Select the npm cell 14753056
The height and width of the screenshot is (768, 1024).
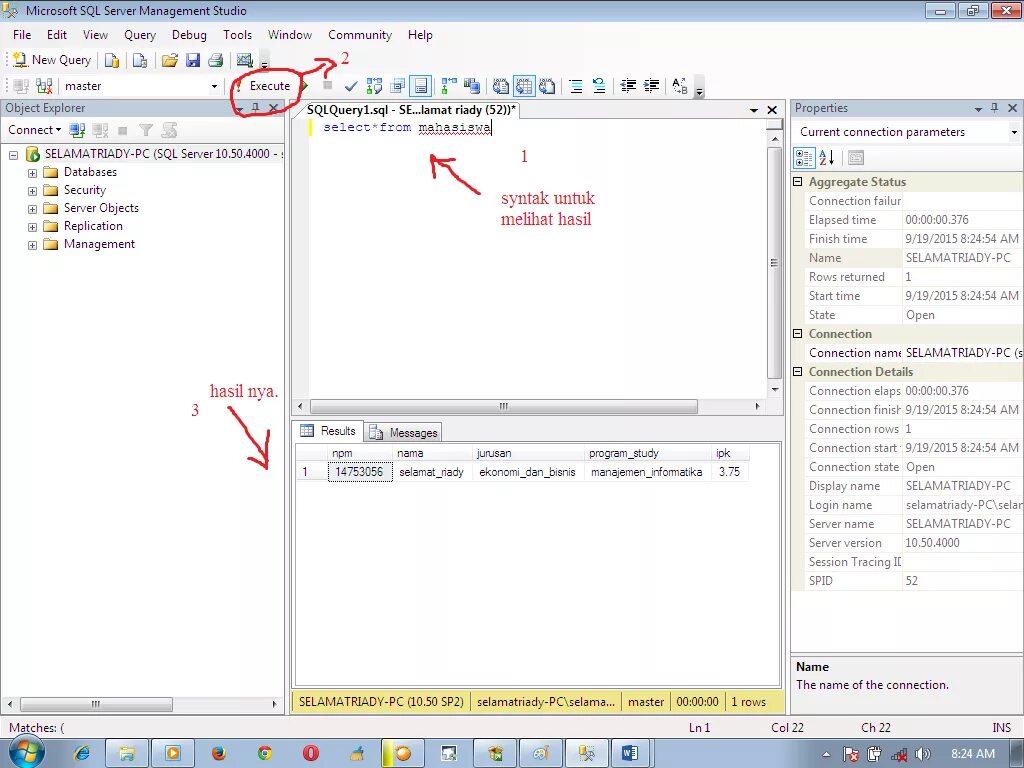[360, 472]
